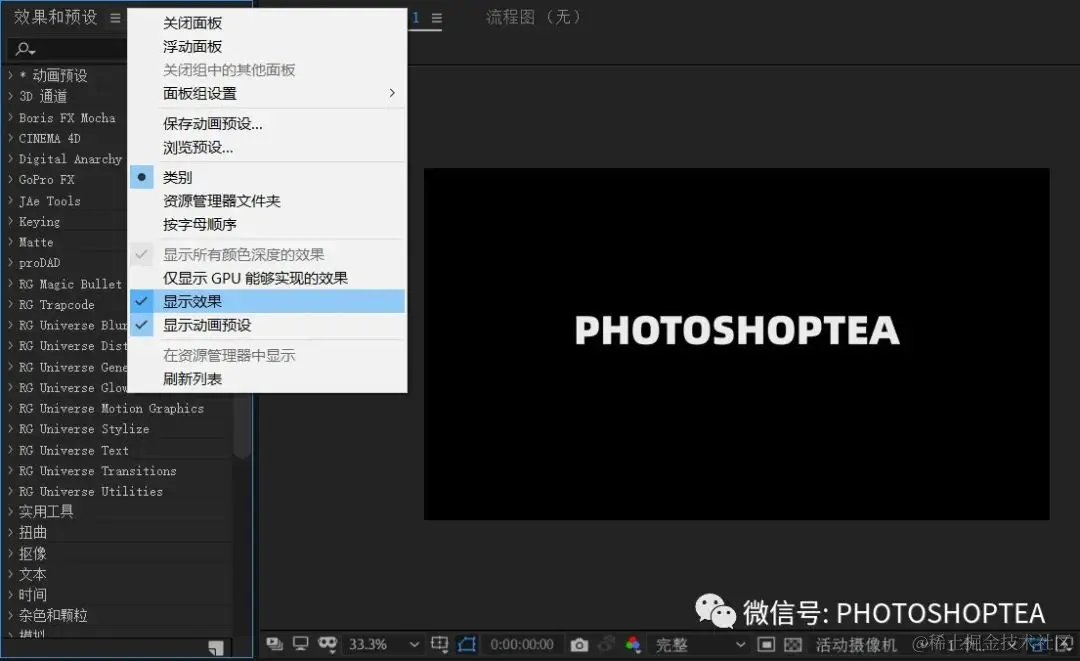Expand the 动画预设 category

[x=10, y=75]
